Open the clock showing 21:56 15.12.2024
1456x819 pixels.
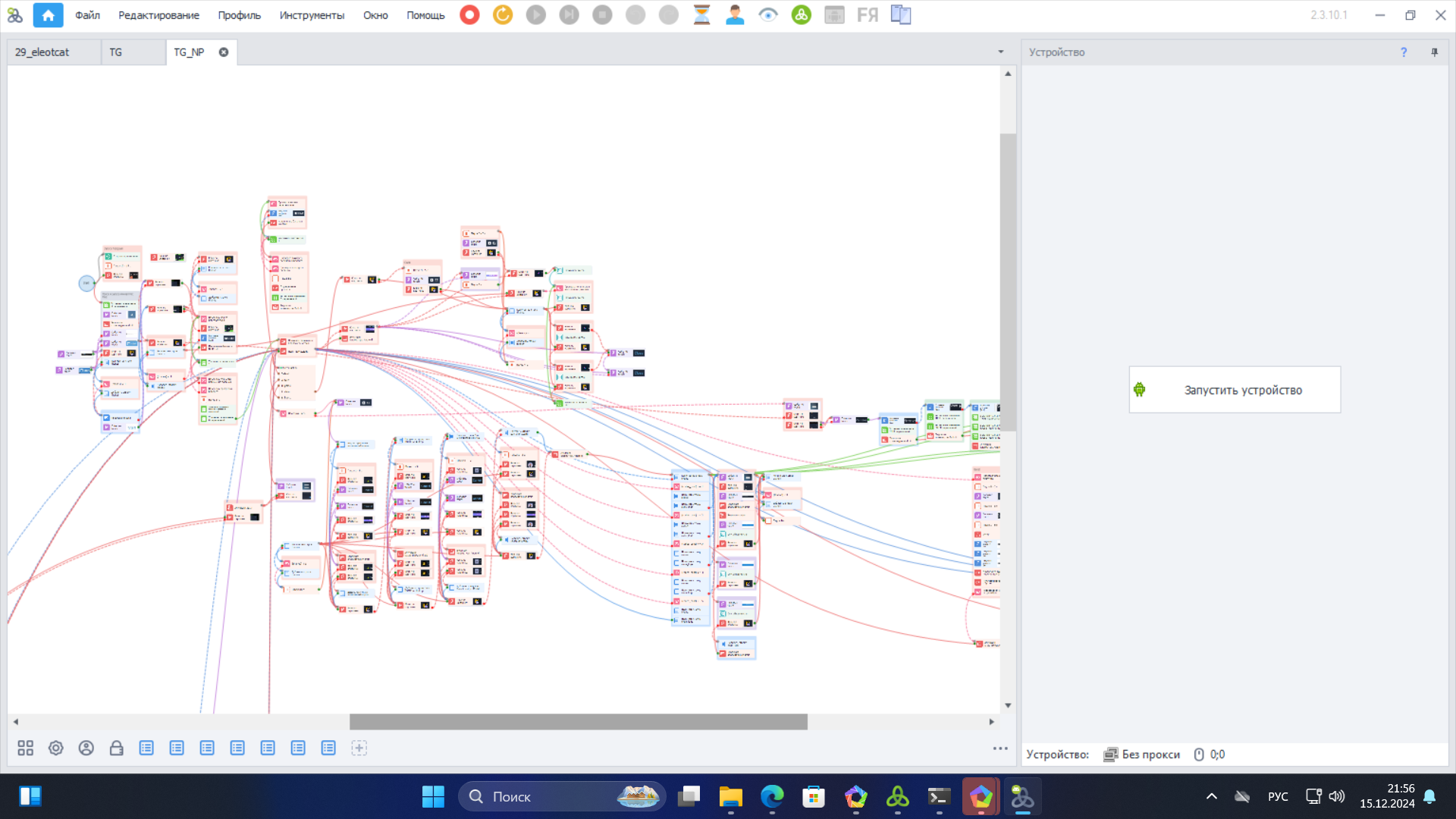1387,797
